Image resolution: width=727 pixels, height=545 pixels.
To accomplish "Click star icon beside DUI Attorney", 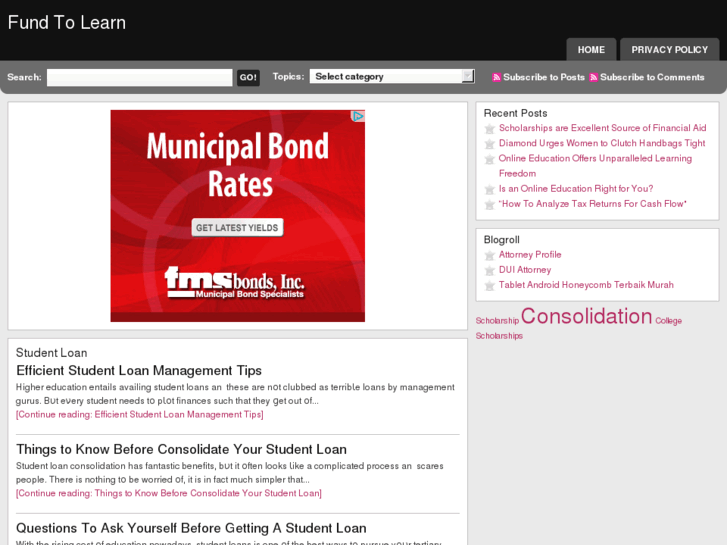I will pyautogui.click(x=490, y=270).
